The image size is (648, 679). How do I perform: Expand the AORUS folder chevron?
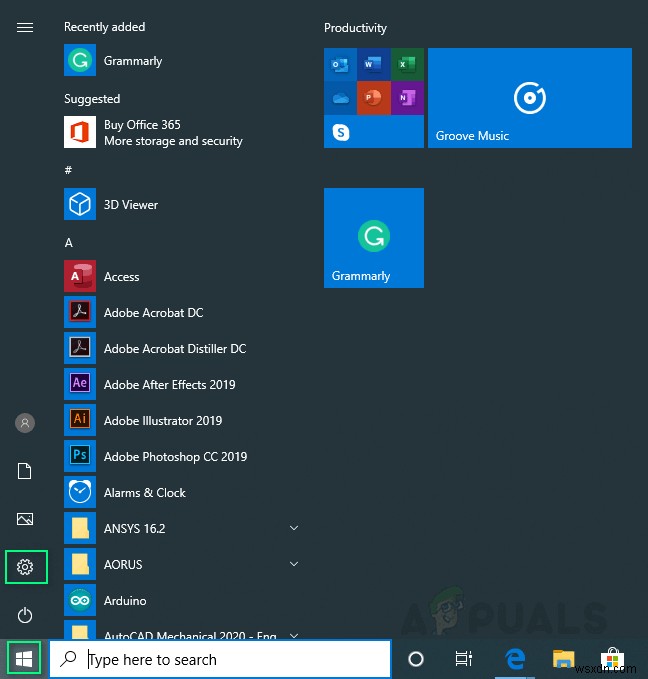294,564
